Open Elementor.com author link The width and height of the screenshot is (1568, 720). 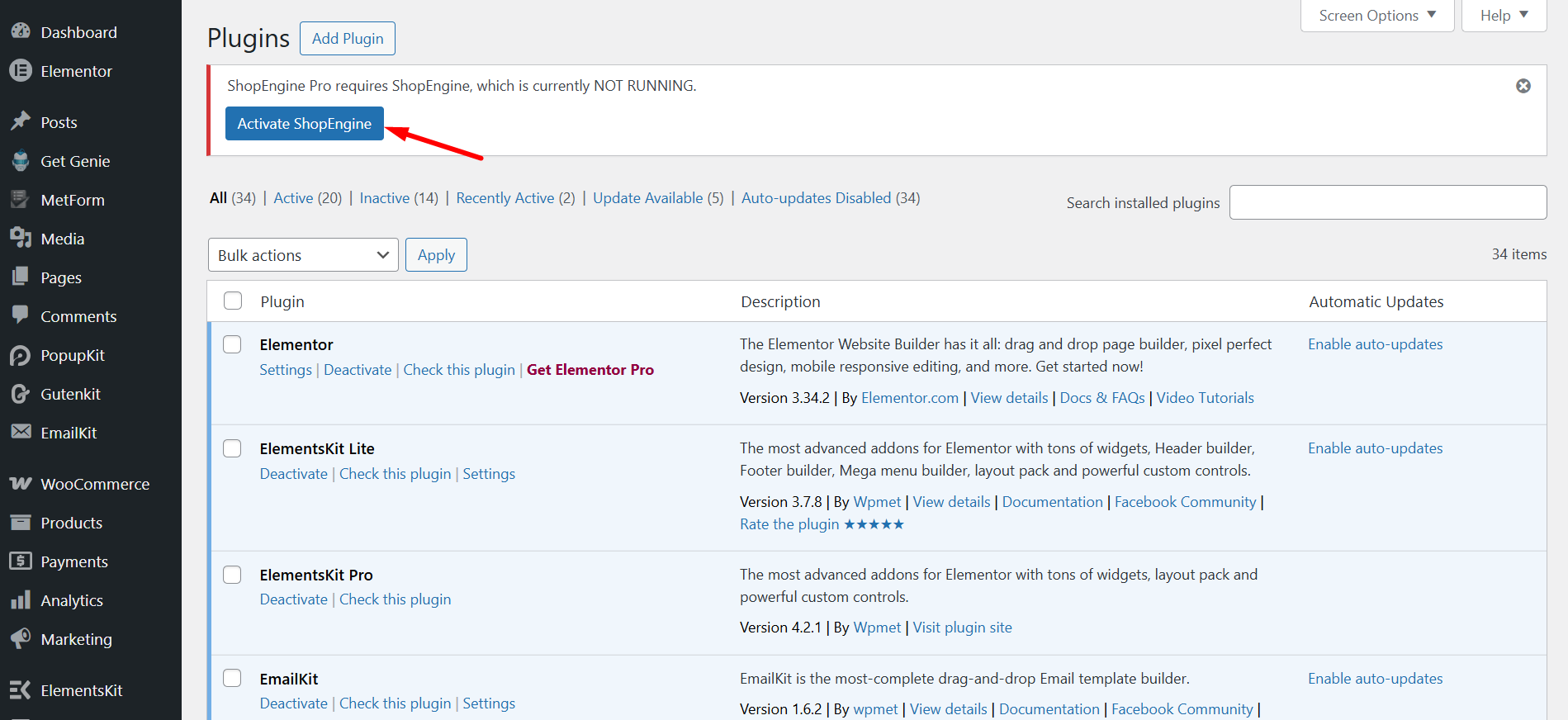click(x=910, y=398)
